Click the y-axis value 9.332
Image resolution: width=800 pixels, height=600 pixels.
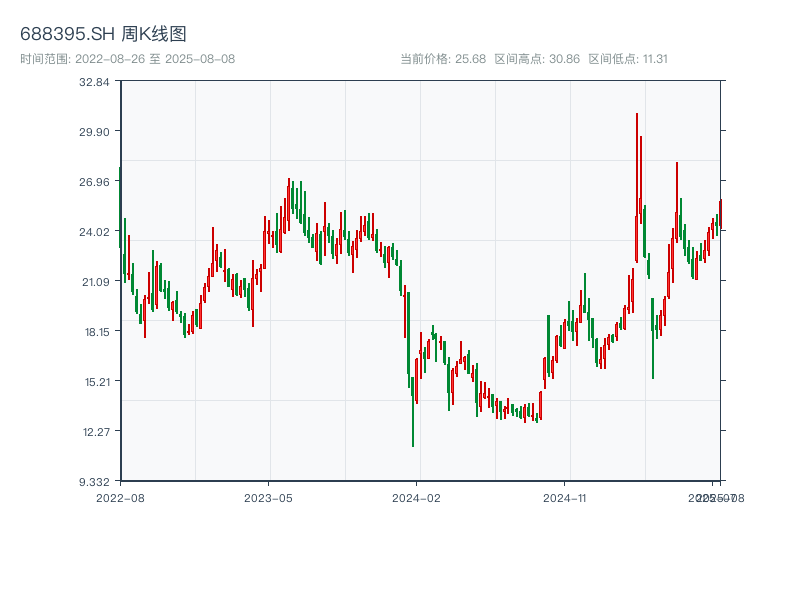click(x=94, y=482)
